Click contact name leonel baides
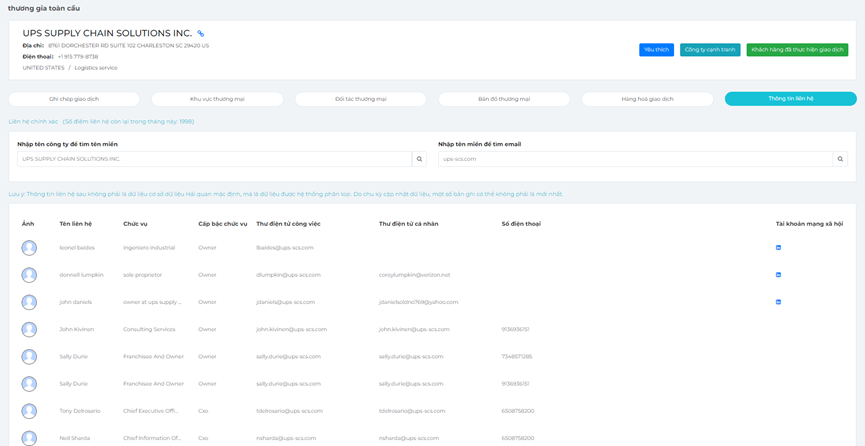The image size is (865, 446). (x=77, y=248)
